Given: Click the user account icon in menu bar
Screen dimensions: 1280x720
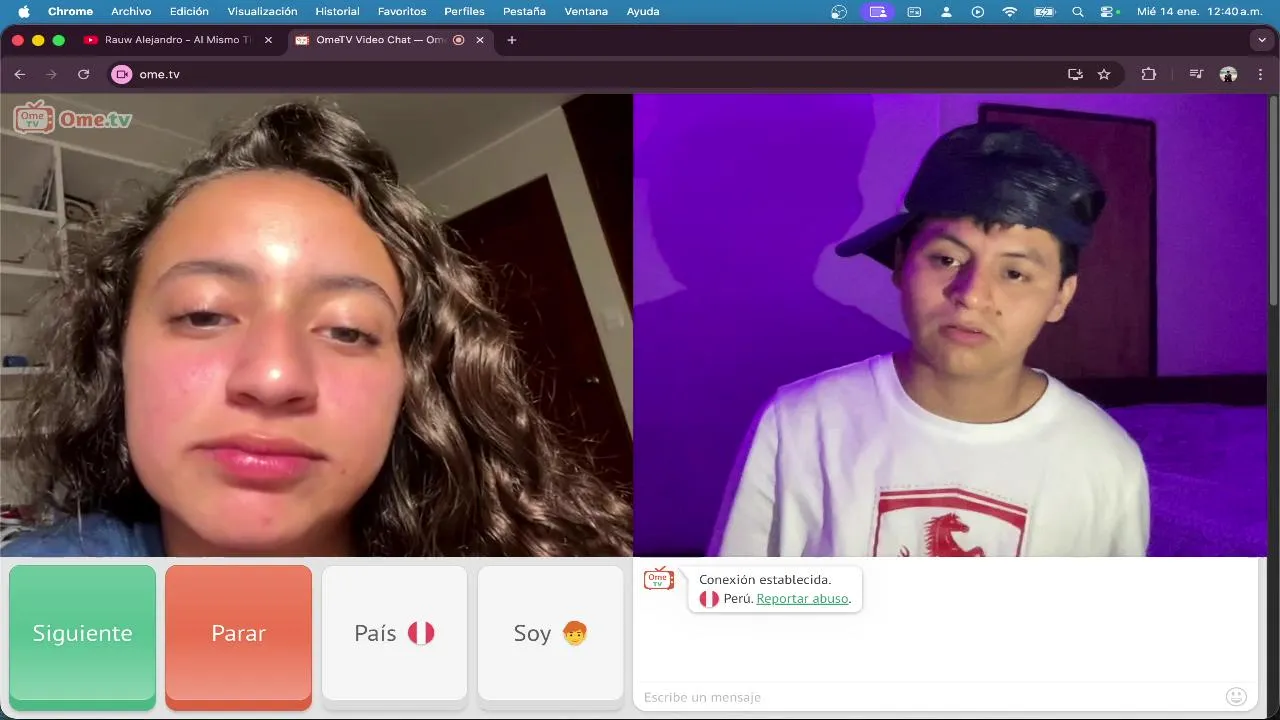Looking at the screenshot, I should coord(946,12).
